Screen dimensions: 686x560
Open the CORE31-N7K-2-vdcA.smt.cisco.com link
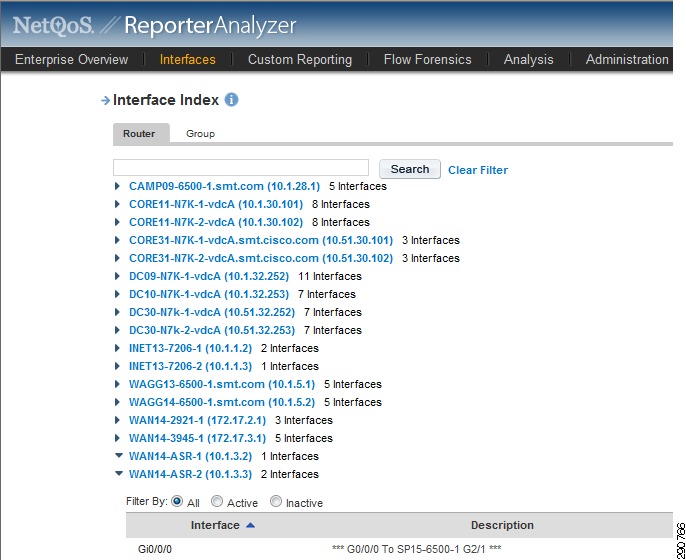(261, 258)
